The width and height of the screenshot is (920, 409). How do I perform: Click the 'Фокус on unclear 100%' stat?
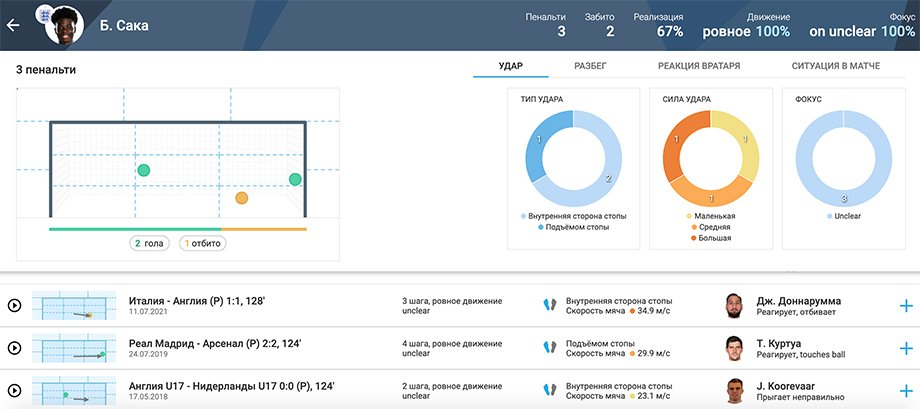[862, 25]
